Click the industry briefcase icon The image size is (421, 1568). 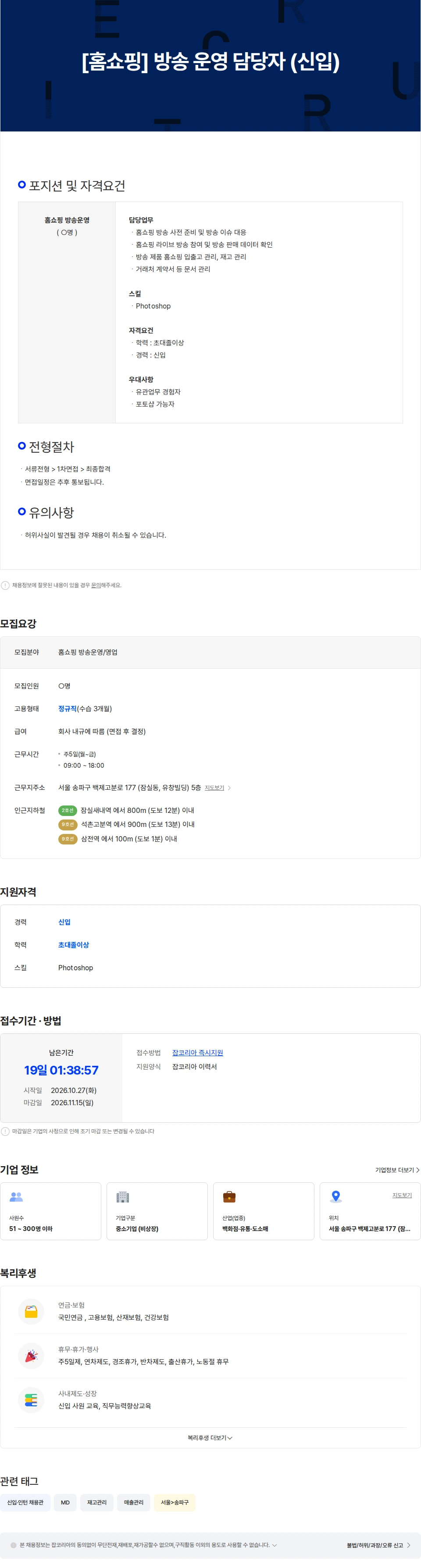click(x=229, y=1197)
